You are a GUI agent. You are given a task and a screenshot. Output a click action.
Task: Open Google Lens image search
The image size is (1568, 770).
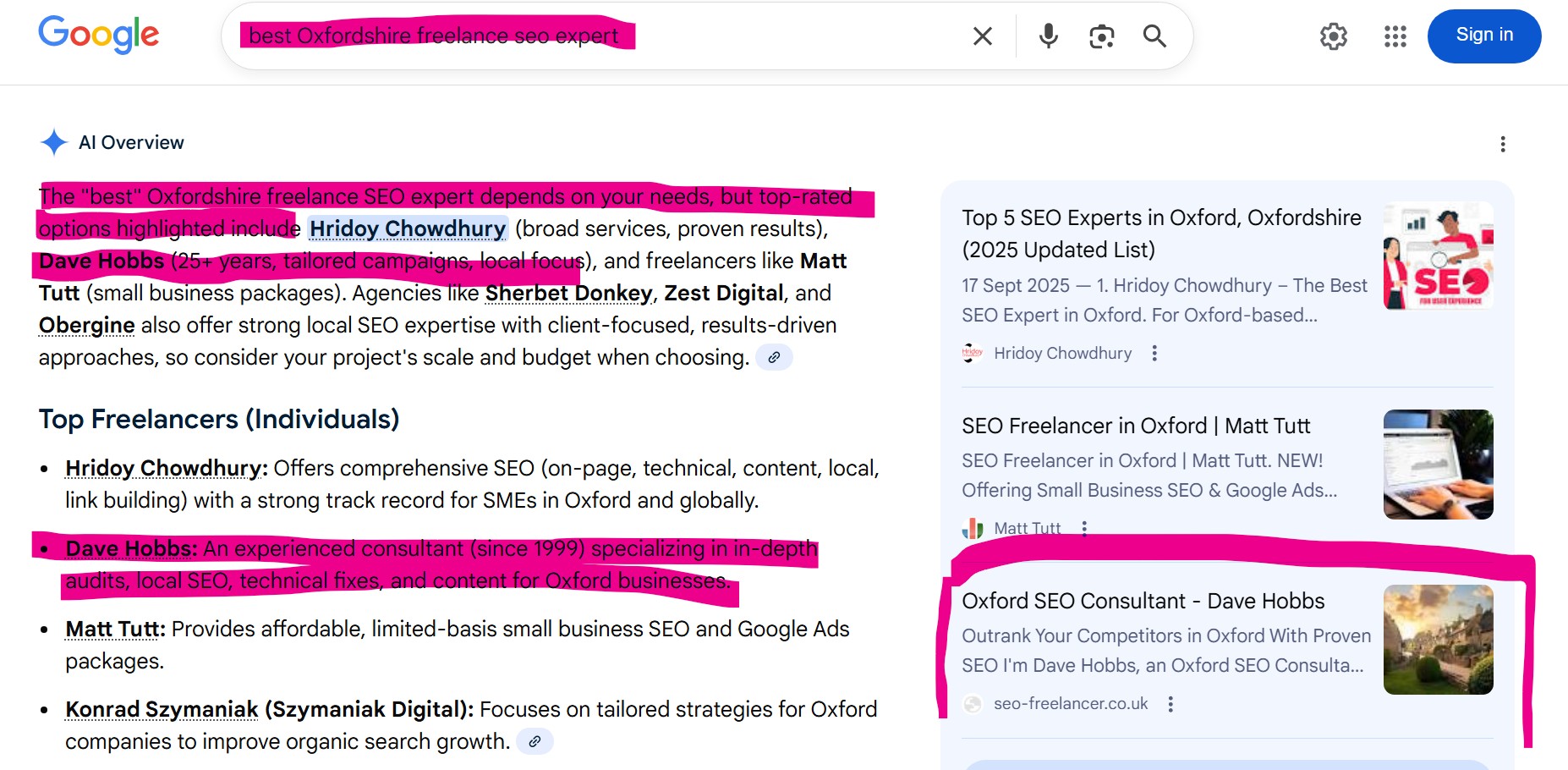tap(1101, 36)
